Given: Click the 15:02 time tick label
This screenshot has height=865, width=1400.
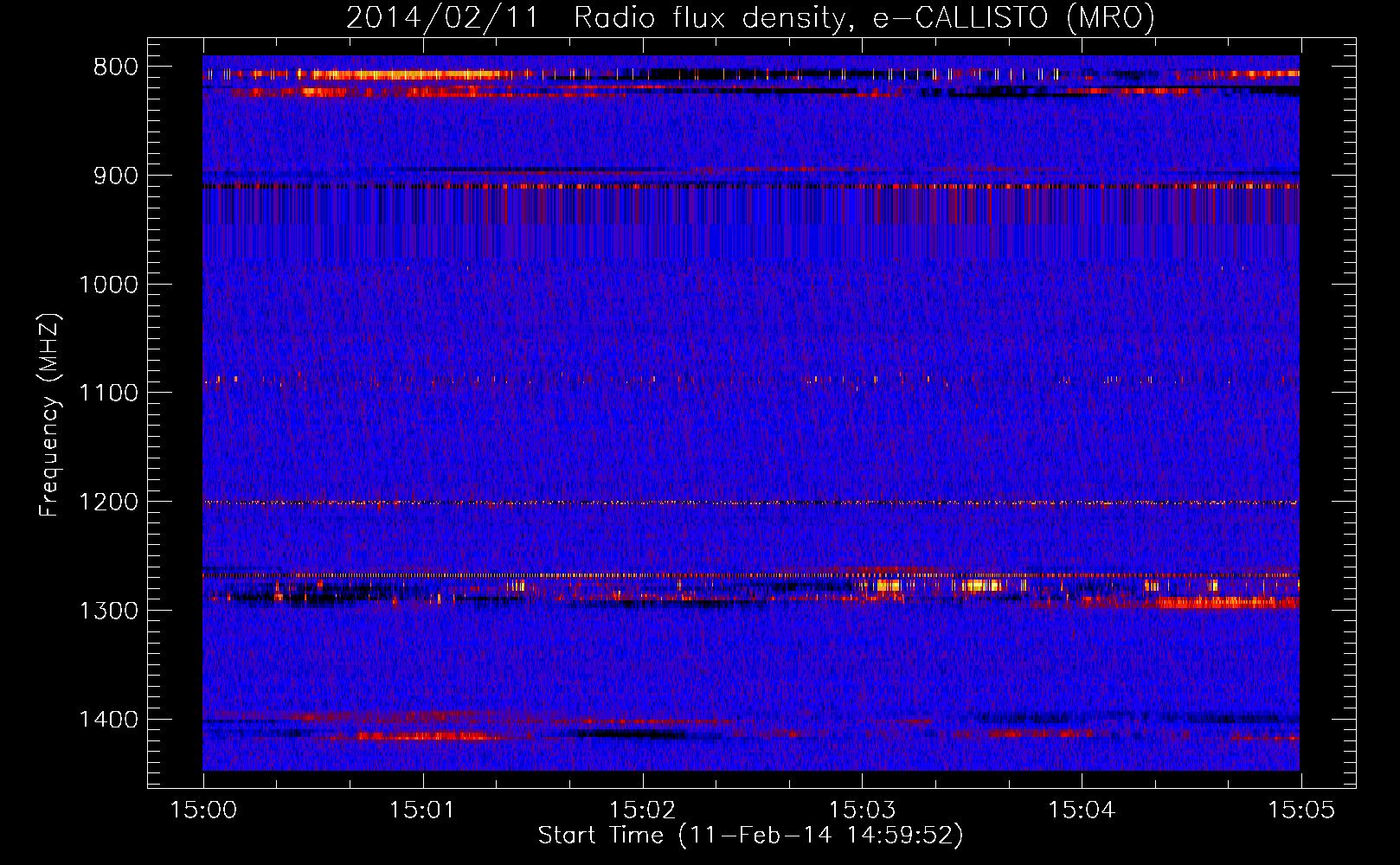Looking at the screenshot, I should point(642,811).
